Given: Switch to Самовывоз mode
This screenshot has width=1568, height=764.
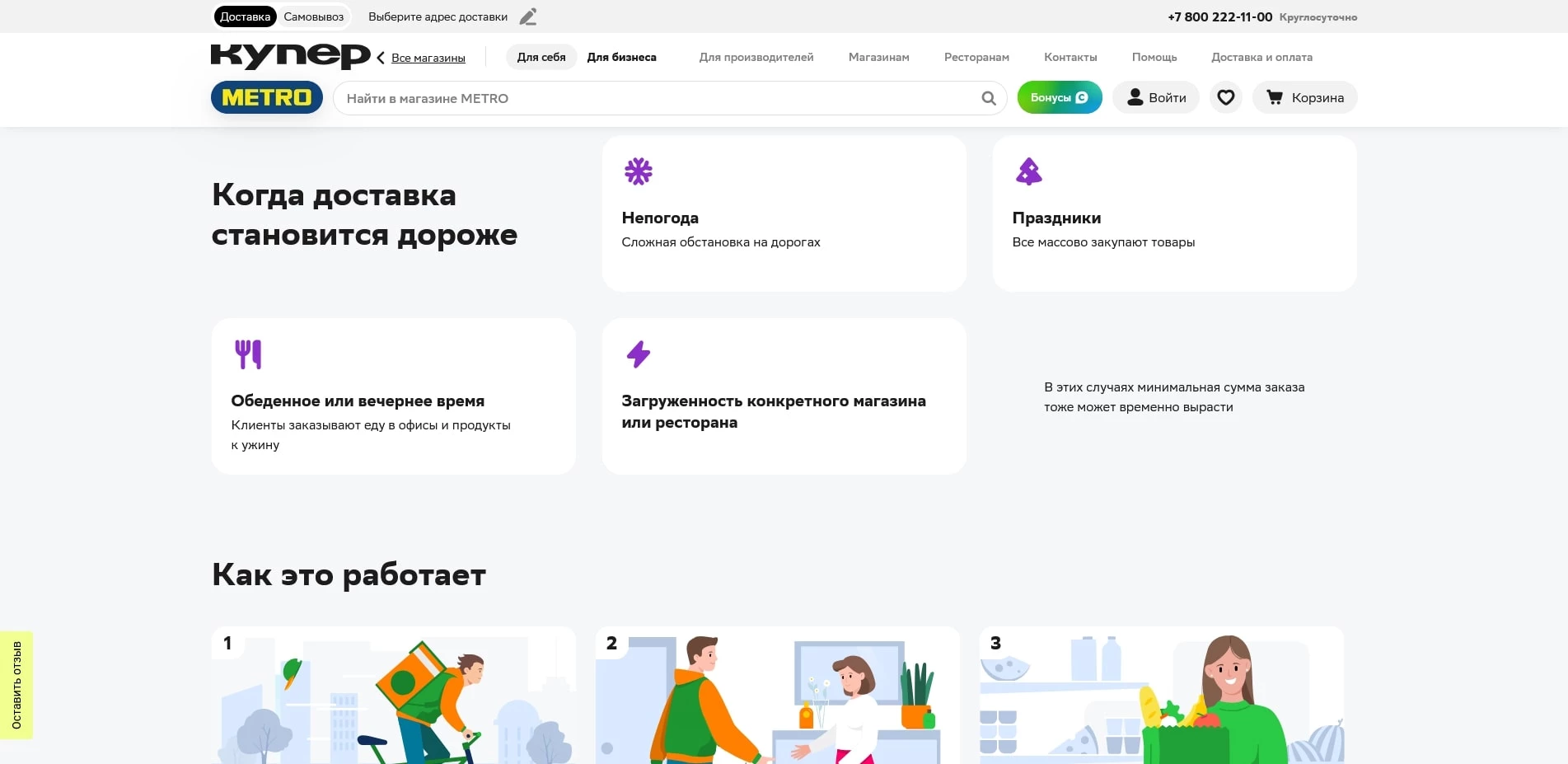Looking at the screenshot, I should pos(313,16).
